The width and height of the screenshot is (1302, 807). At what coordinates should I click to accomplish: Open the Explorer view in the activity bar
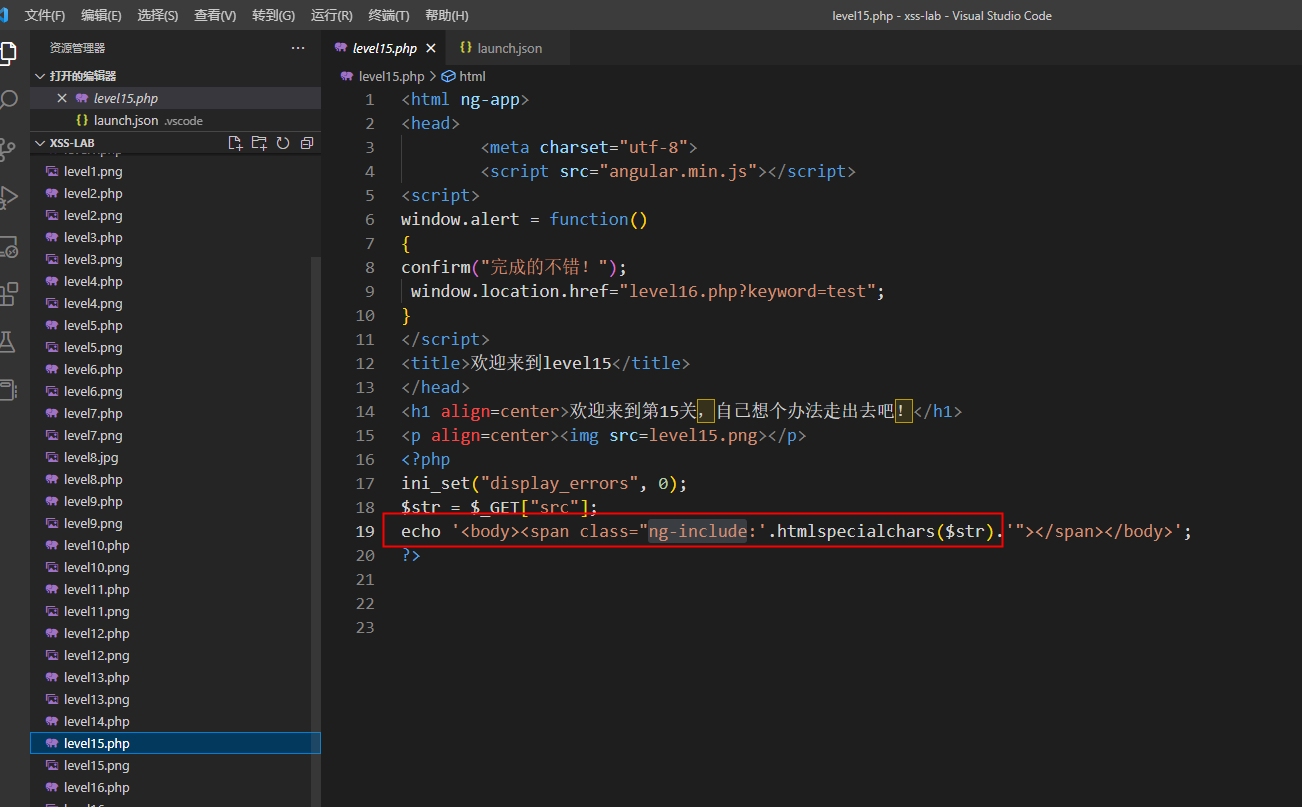[8, 52]
